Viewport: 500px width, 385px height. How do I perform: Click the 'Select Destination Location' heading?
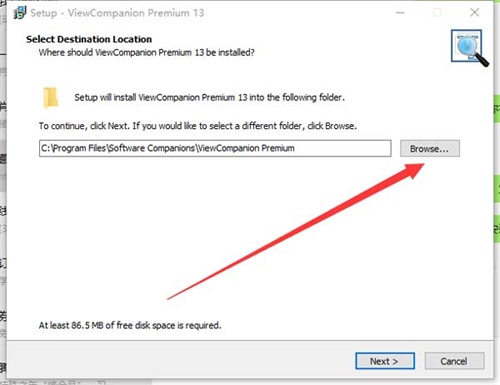[89, 39]
